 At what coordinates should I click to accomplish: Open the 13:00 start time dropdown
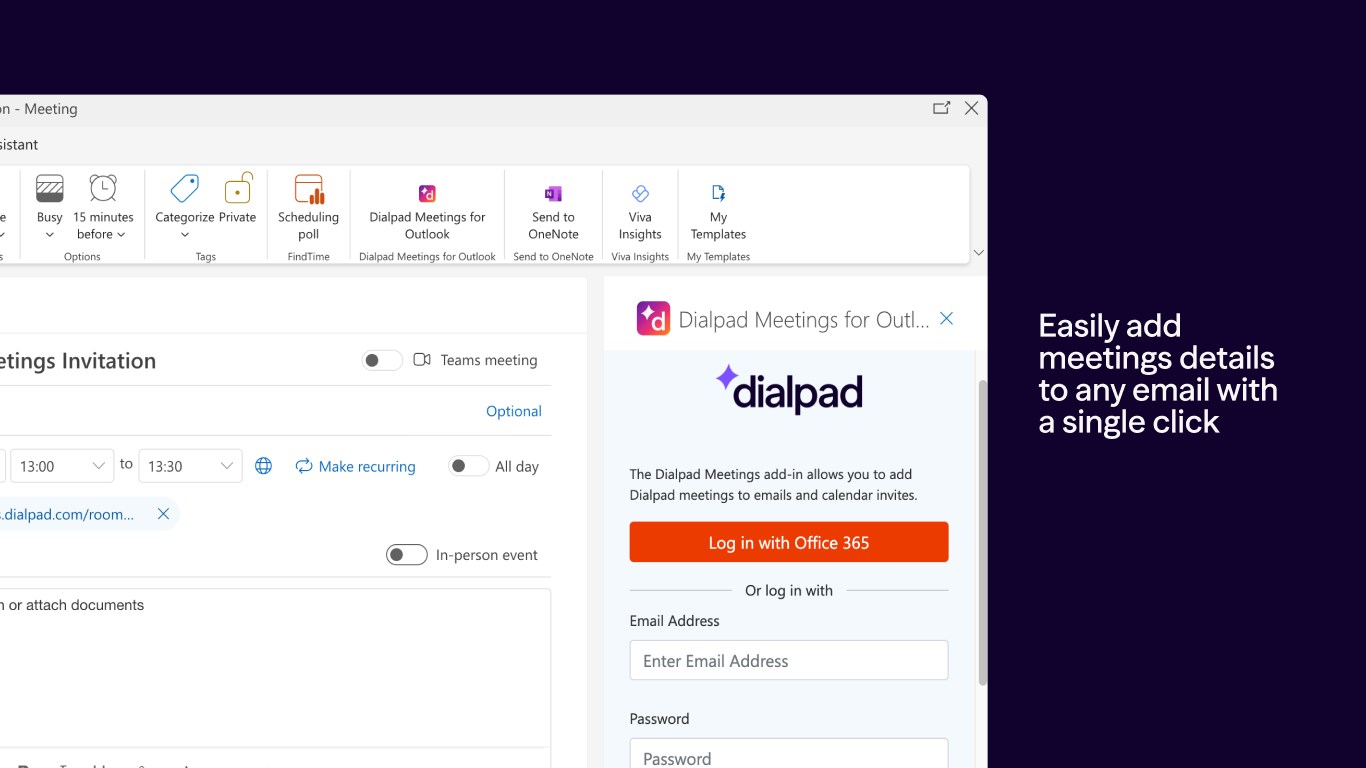62,466
